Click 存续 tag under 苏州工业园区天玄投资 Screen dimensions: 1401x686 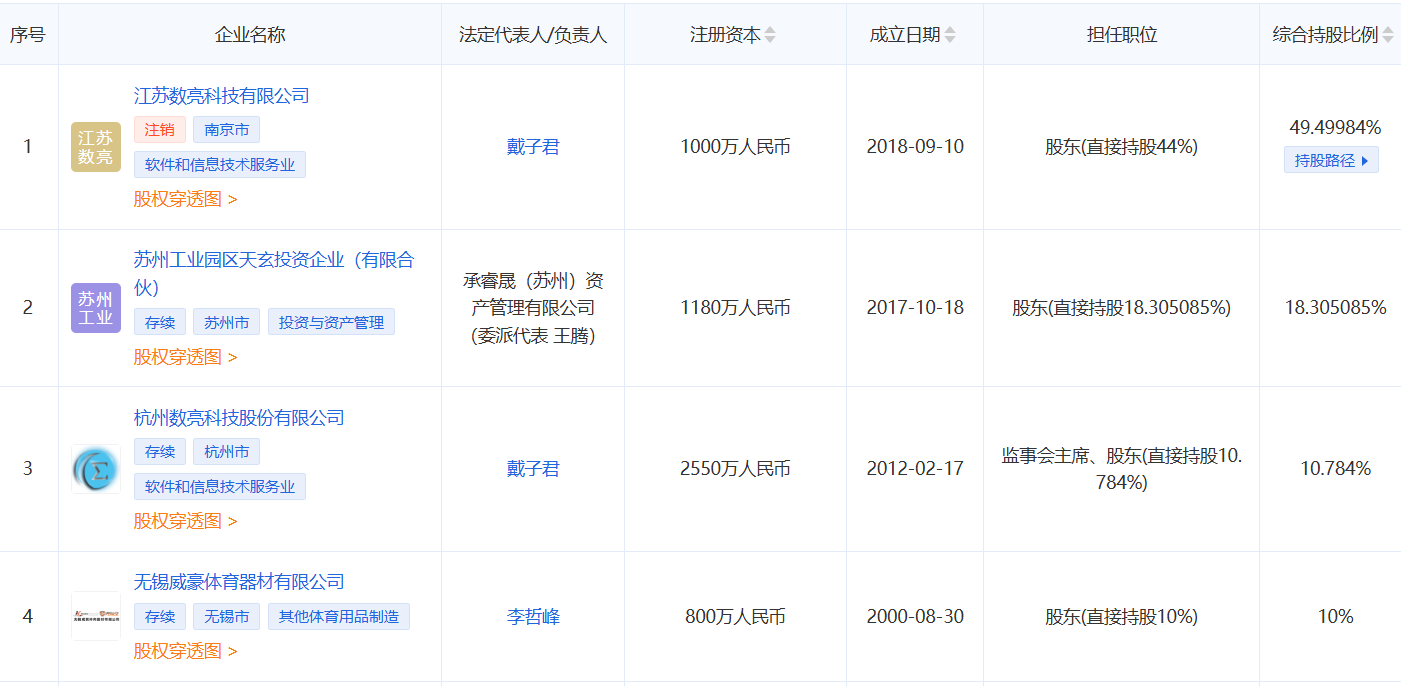[x=160, y=322]
